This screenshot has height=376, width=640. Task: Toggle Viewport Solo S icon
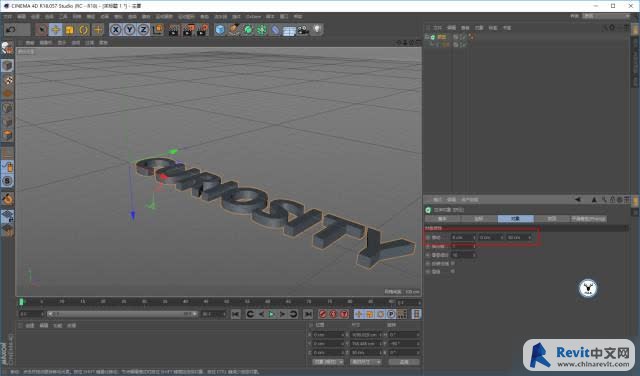coord(7,181)
